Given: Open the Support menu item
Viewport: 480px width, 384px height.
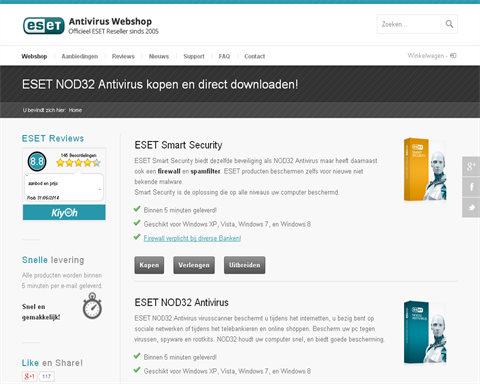Looking at the screenshot, I should coord(194,56).
